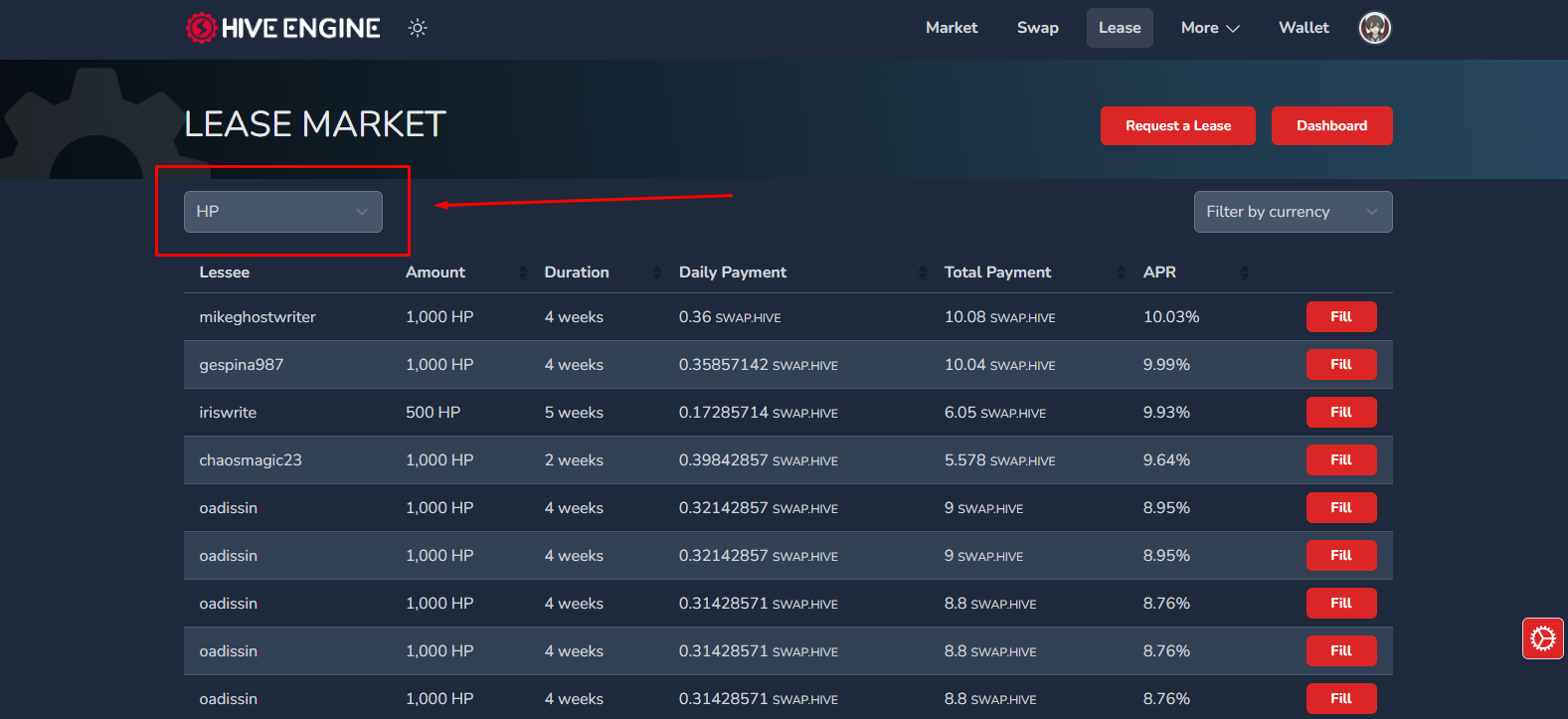1568x719 pixels.
Task: Click the Lessee column header
Action: pos(225,272)
